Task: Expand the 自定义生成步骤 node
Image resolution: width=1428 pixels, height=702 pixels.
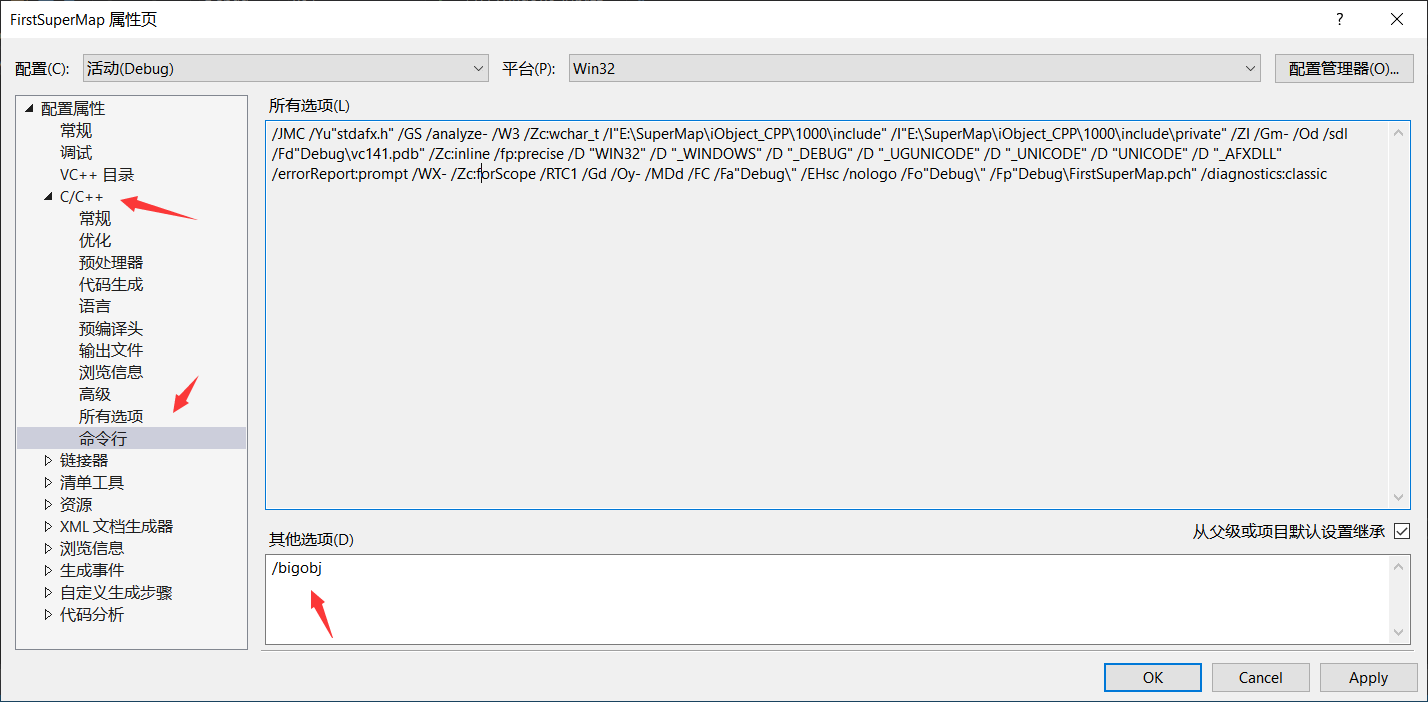Action: tap(48, 592)
